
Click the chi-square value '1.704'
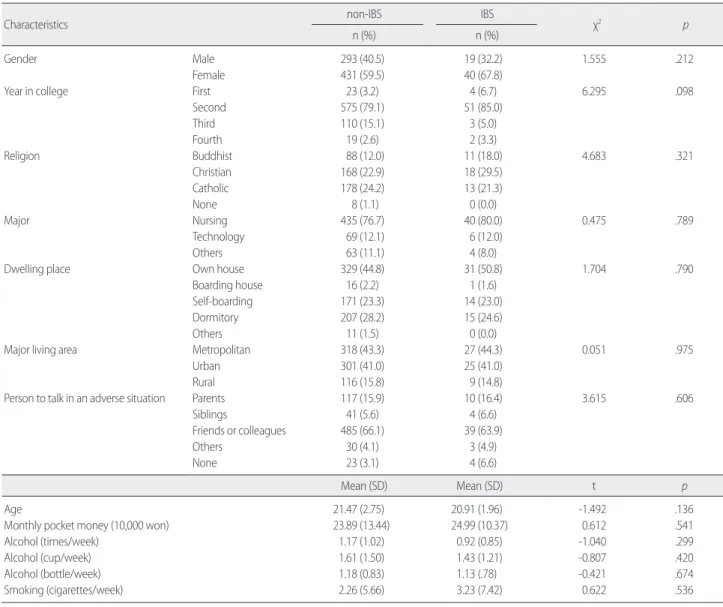tap(594, 269)
